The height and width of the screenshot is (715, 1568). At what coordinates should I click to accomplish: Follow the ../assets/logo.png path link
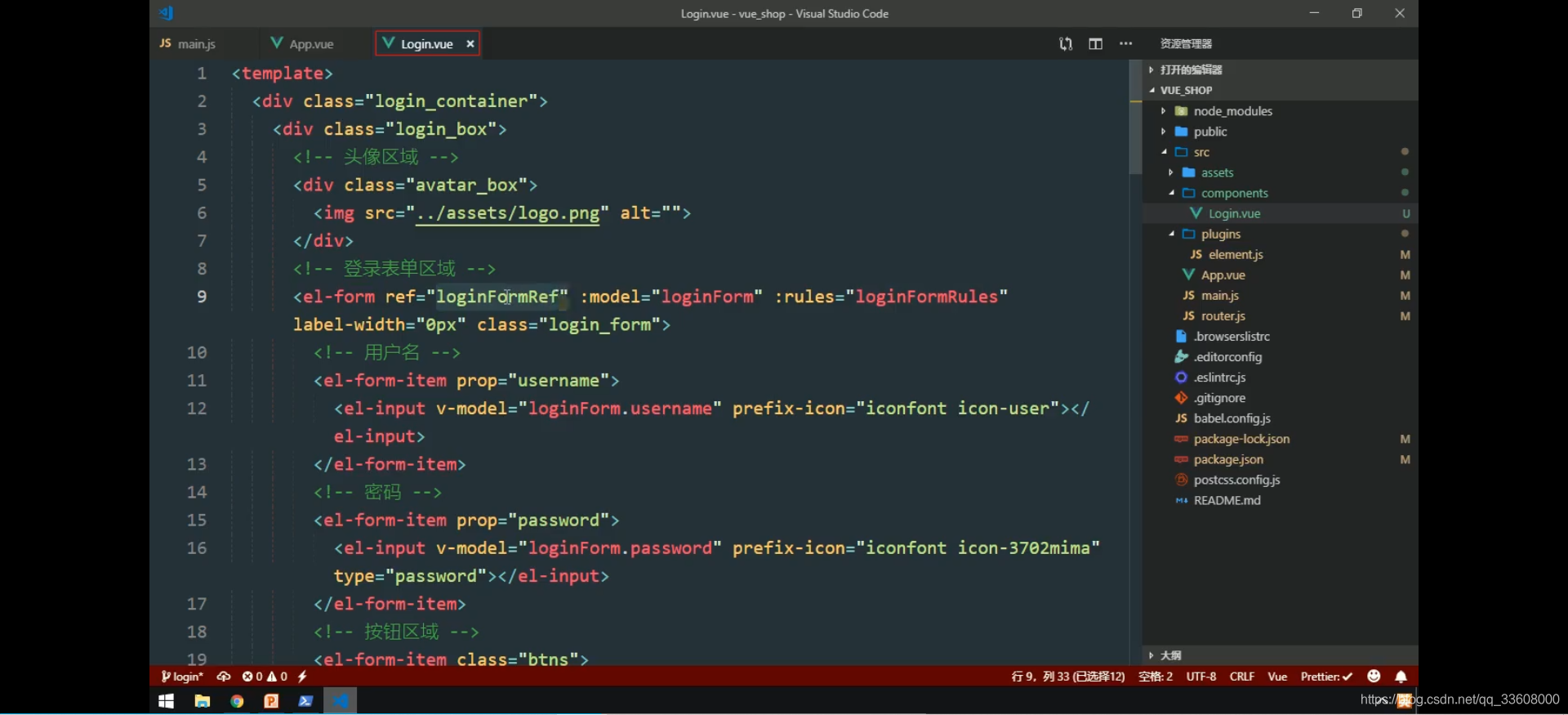click(507, 213)
